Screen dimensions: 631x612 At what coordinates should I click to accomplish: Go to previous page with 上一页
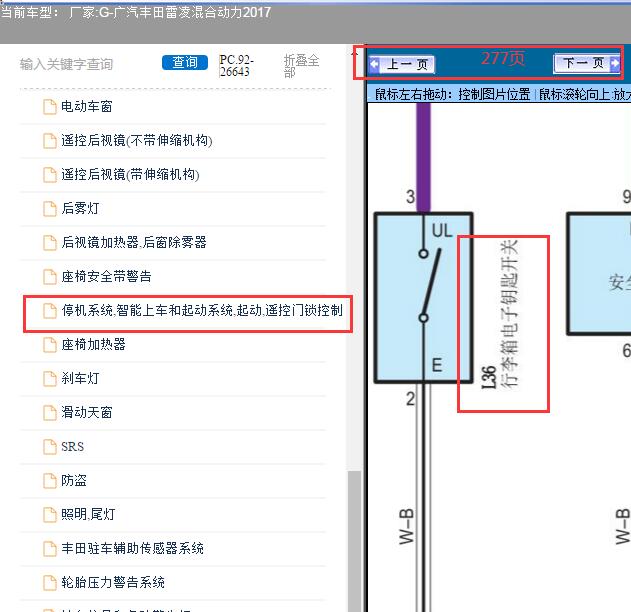point(402,64)
